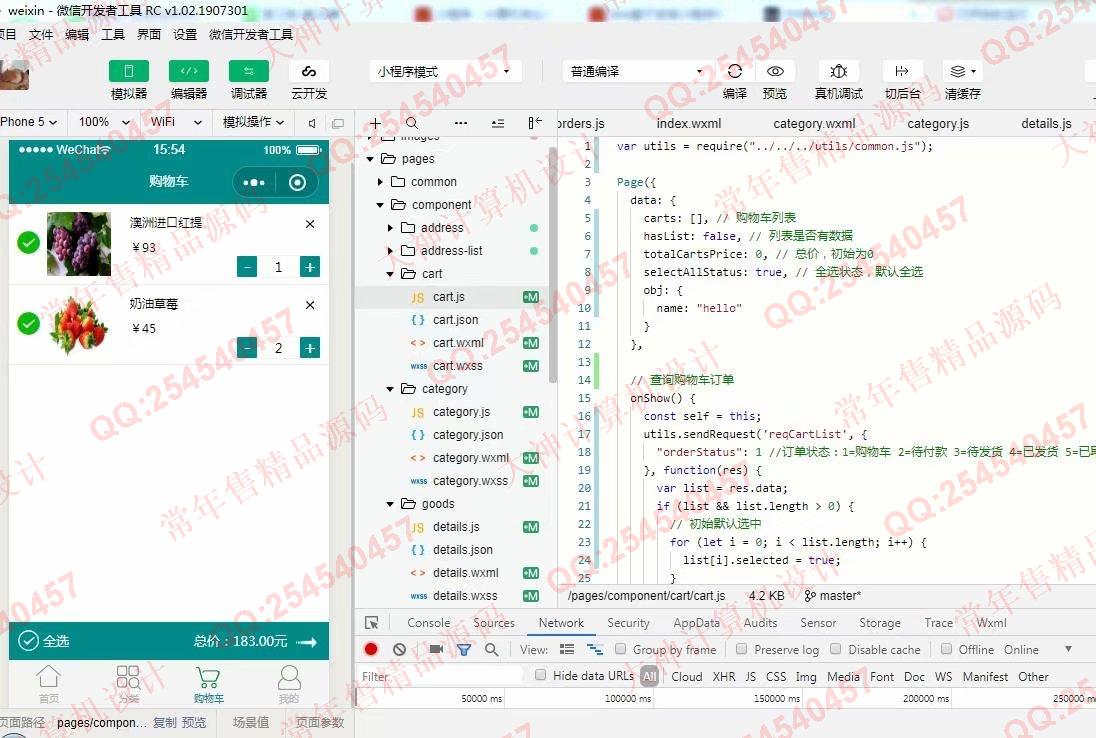The height and width of the screenshot is (738, 1096).
Task: Filter network requests by XHR
Action: pyautogui.click(x=723, y=676)
